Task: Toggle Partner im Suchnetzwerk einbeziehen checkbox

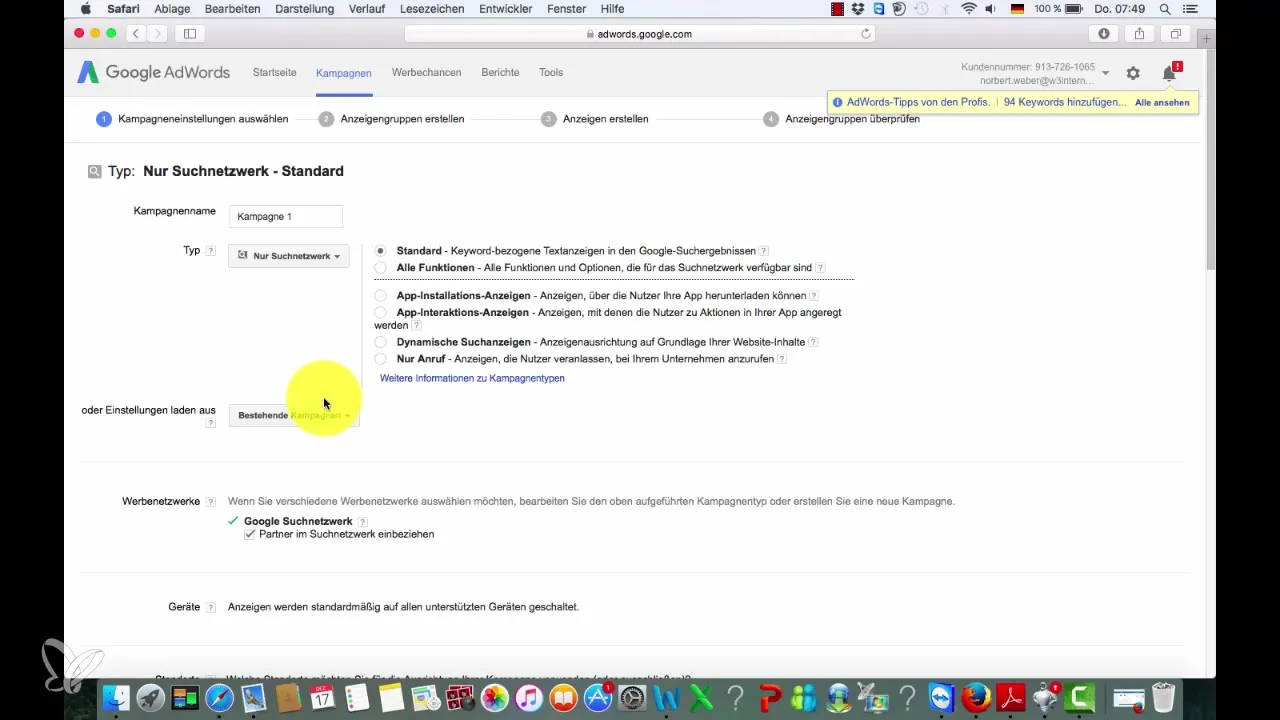Action: (x=250, y=535)
